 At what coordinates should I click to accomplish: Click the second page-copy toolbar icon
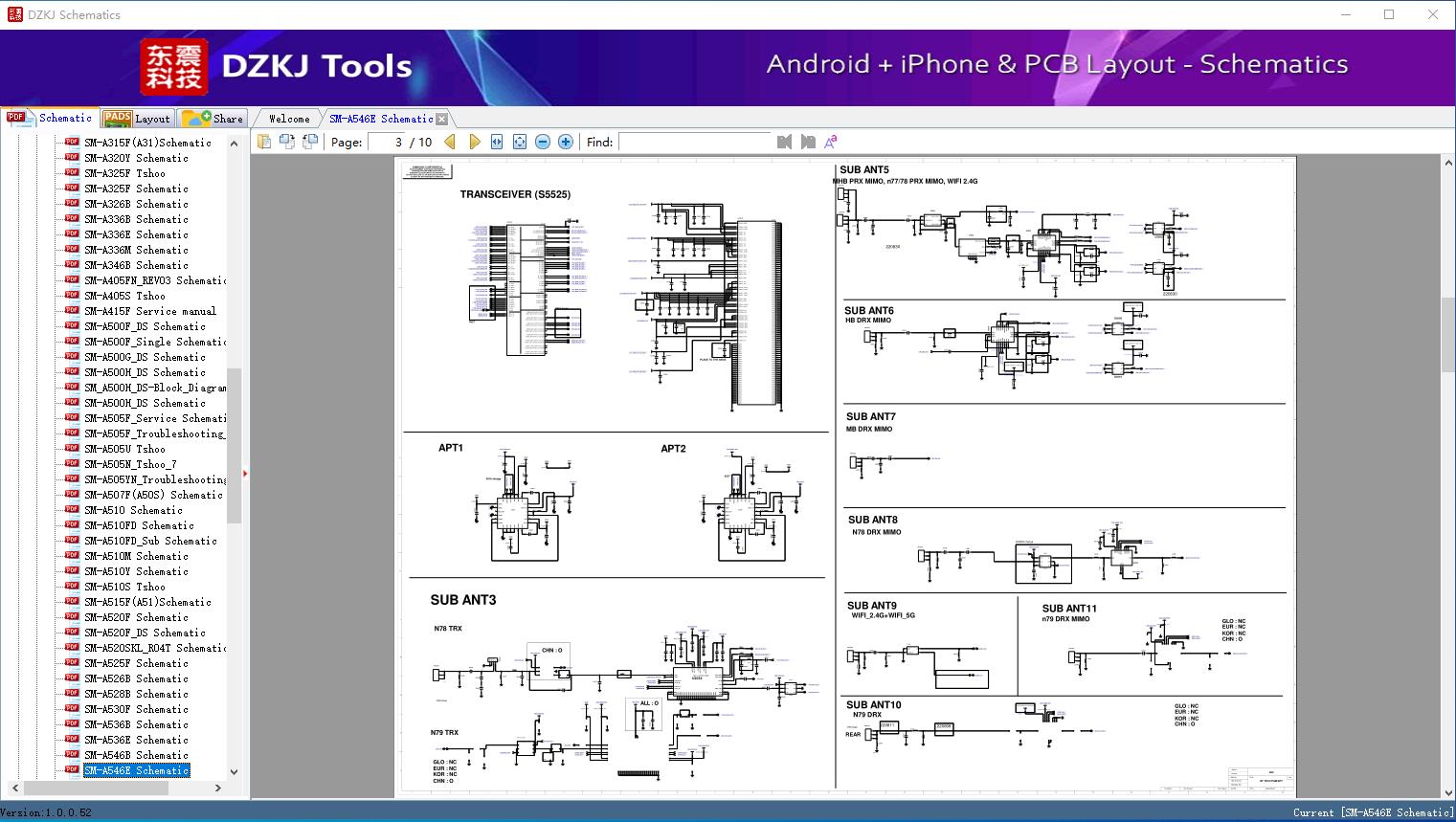287,142
